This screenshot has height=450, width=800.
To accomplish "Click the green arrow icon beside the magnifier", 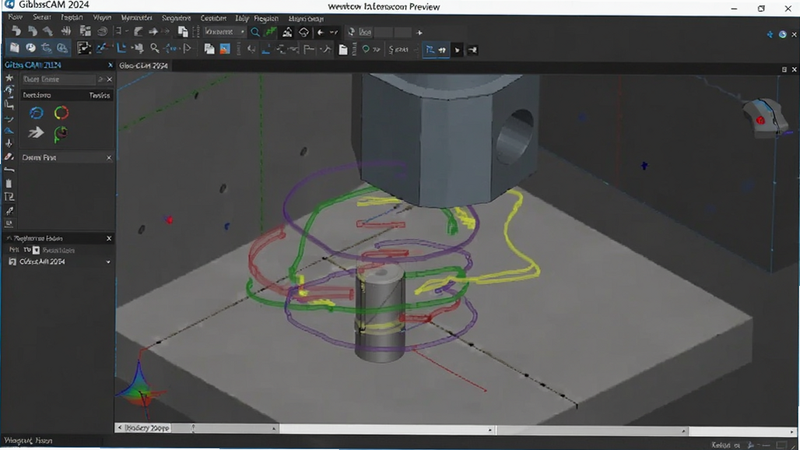I will point(270,32).
